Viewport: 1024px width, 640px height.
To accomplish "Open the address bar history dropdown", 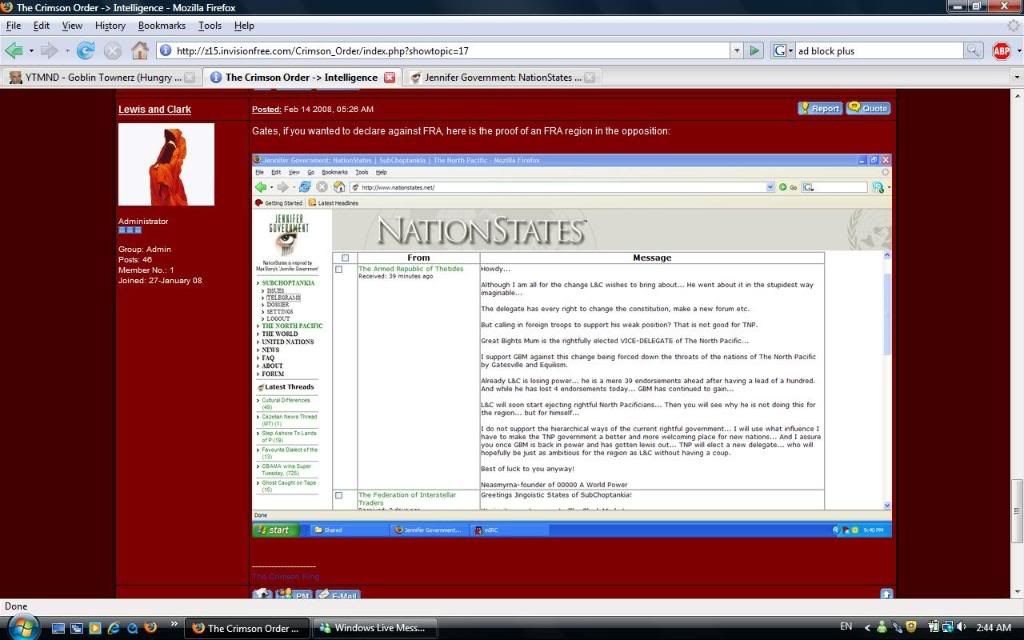I will [737, 50].
